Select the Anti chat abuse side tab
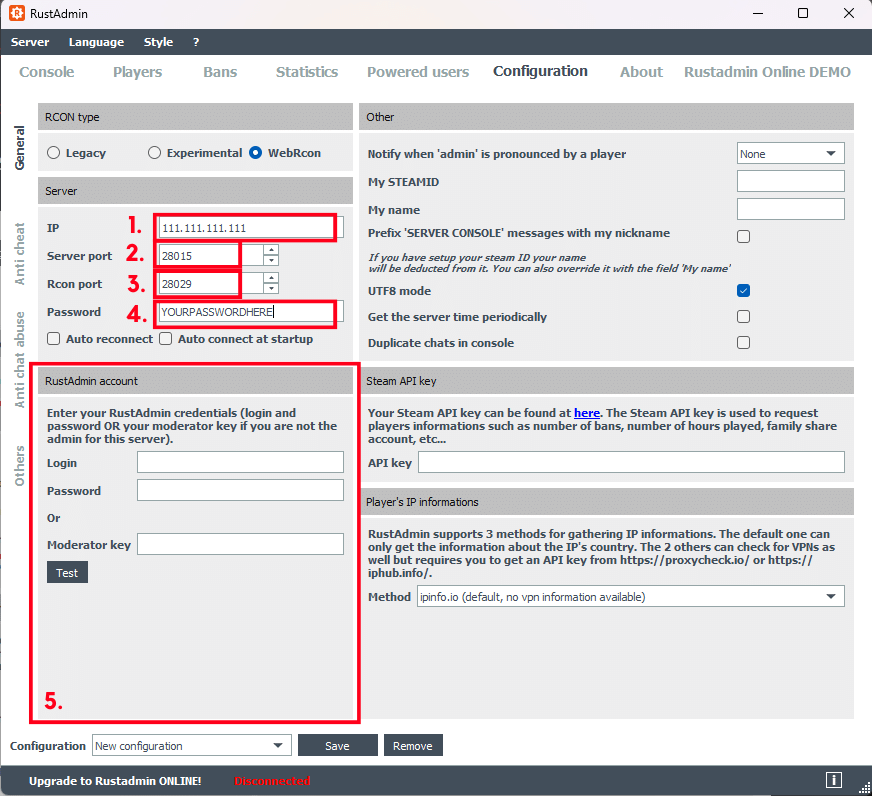The width and height of the screenshot is (872, 796). coord(19,359)
